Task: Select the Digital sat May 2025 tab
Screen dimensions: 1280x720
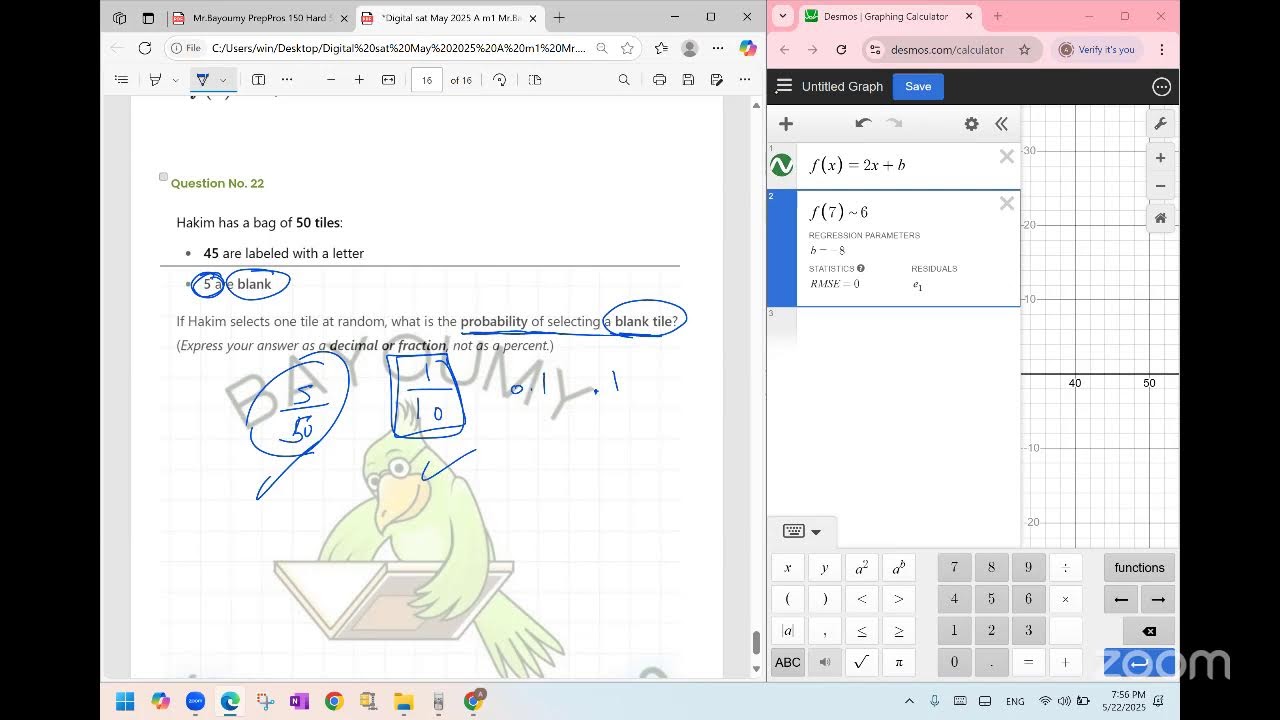Action: pyautogui.click(x=449, y=18)
